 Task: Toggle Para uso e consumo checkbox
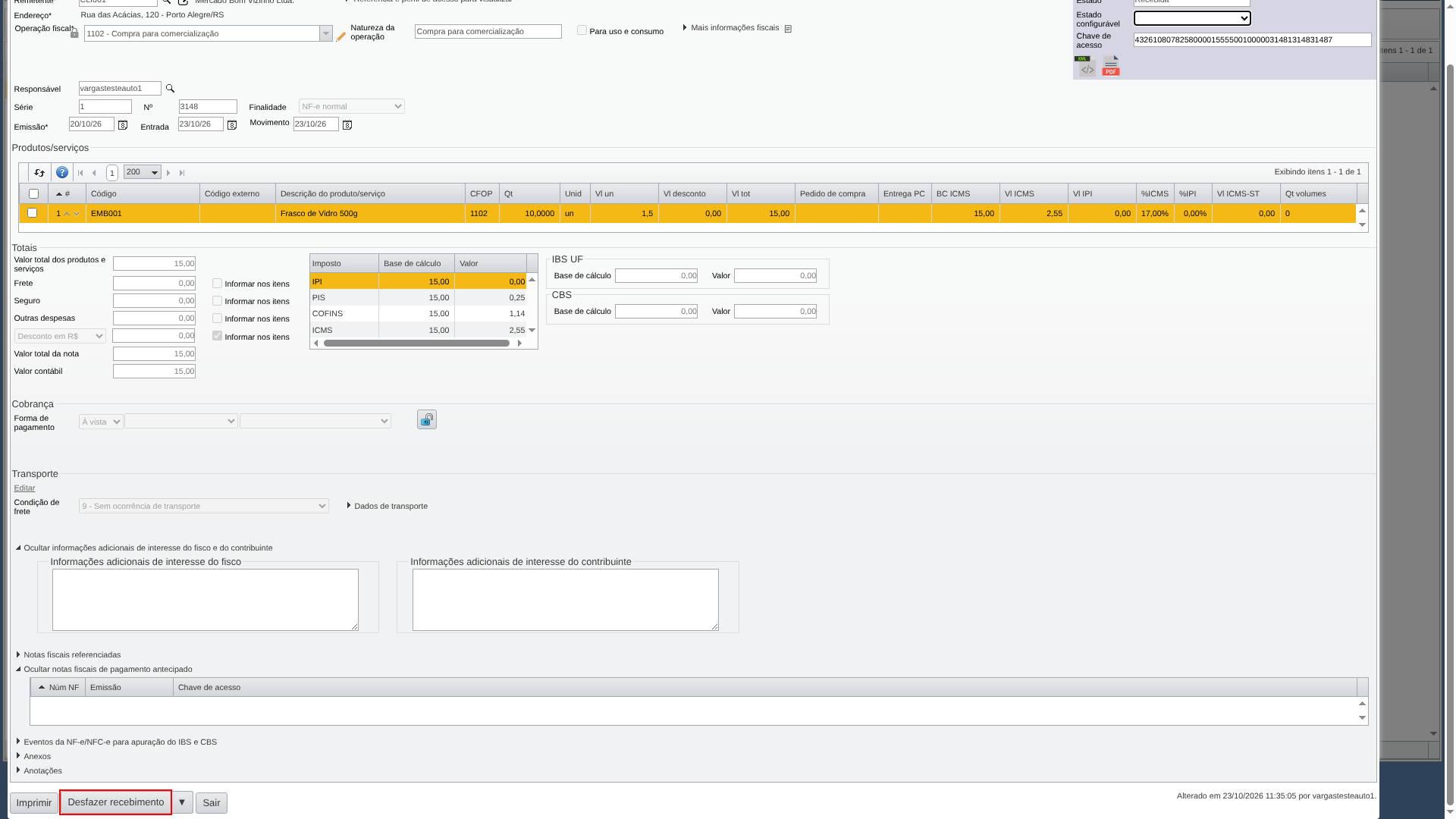tap(582, 30)
